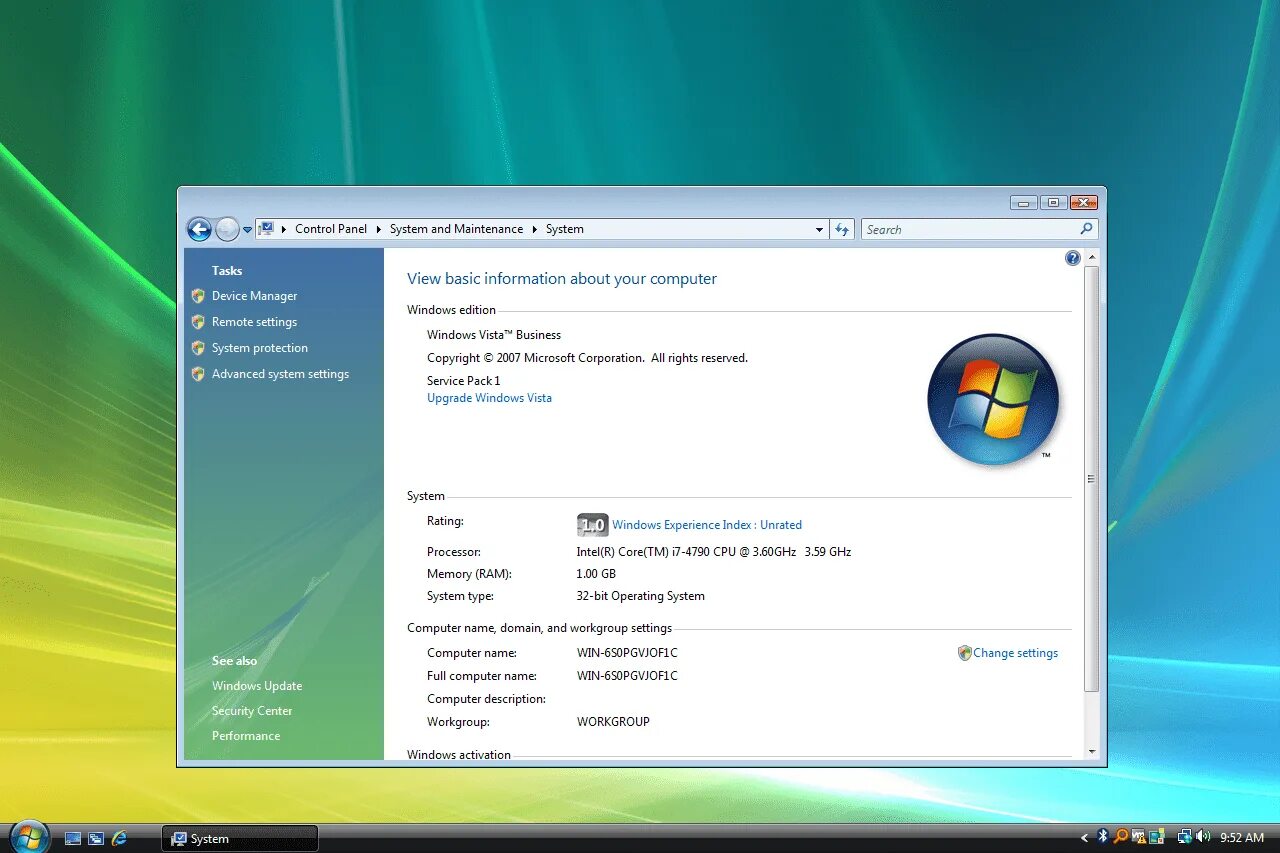1280x853 pixels.
Task: Click Switch between windows quick launch icon
Action: coord(96,838)
